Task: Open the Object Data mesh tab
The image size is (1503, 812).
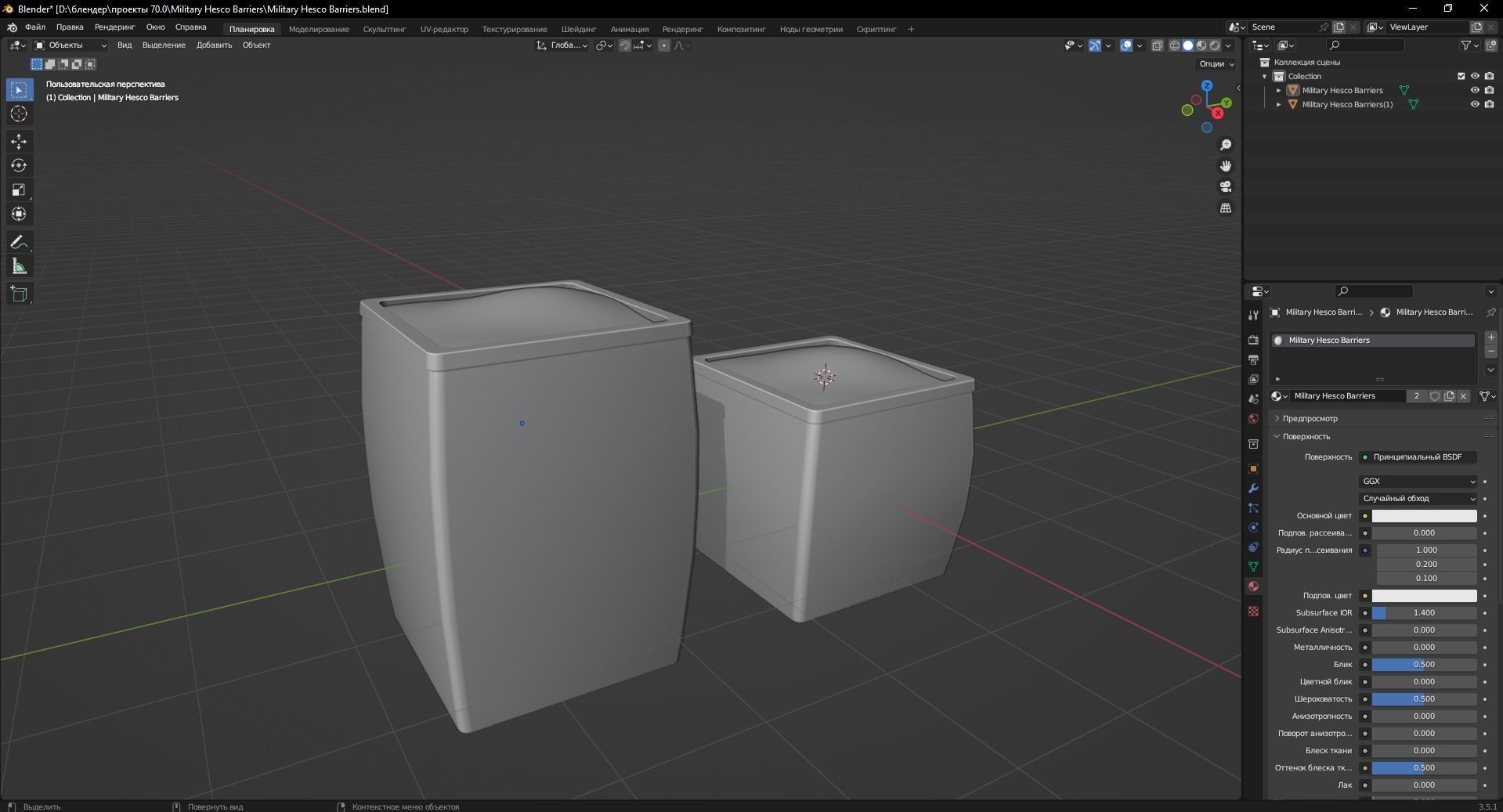Action: 1253,567
